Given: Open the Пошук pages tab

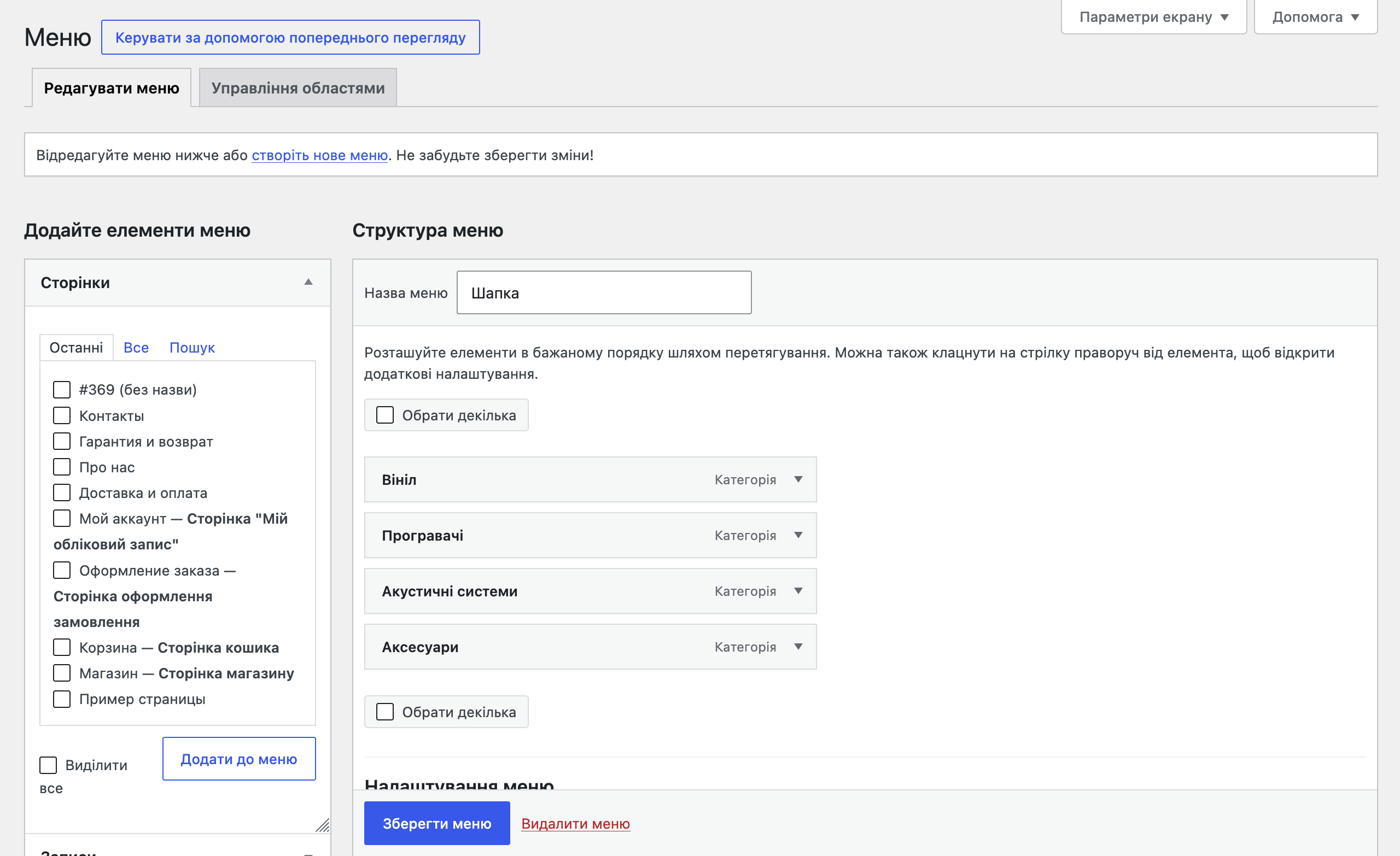Looking at the screenshot, I should [192, 348].
